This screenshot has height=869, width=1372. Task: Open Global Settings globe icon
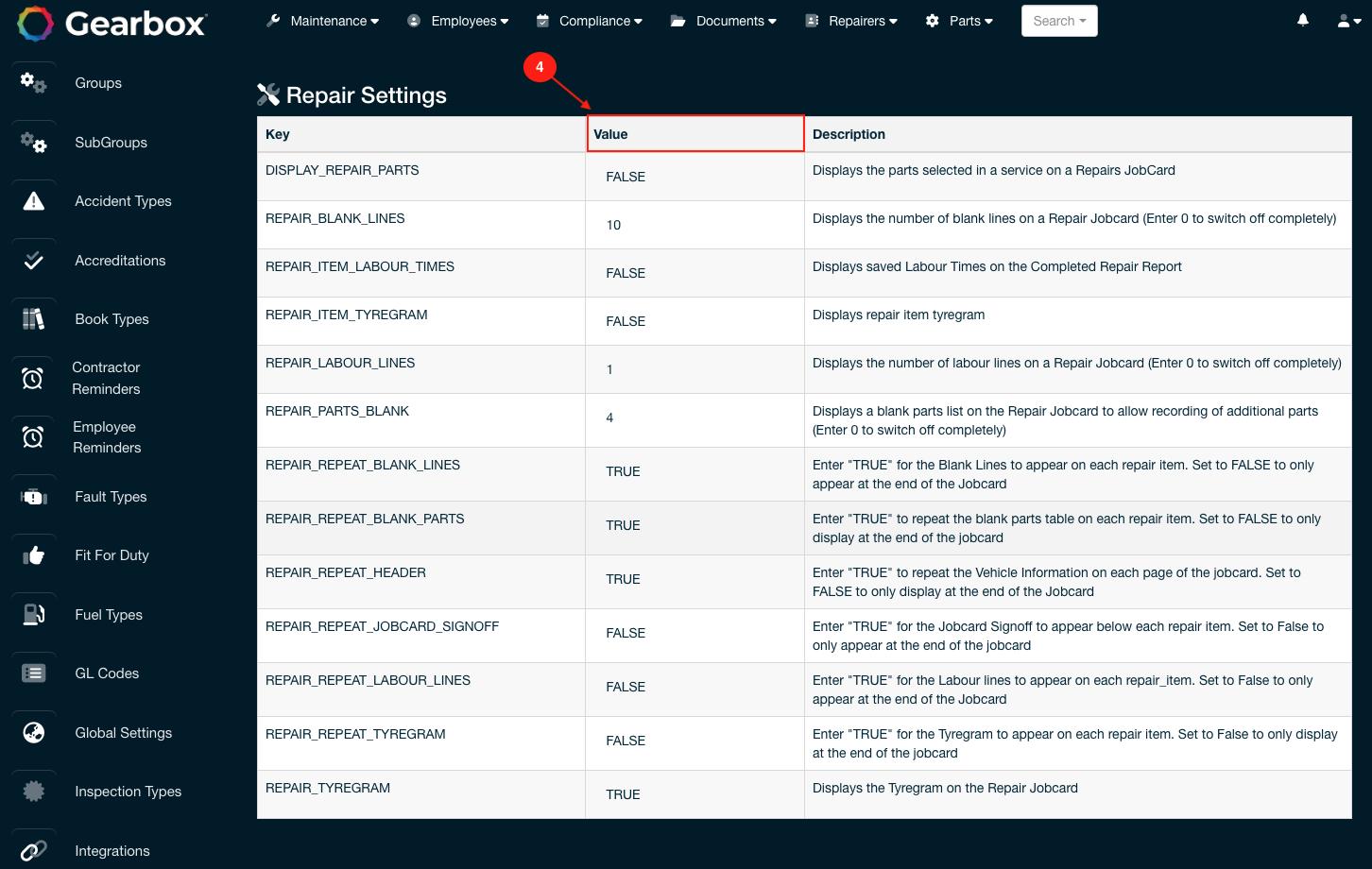coord(33,732)
